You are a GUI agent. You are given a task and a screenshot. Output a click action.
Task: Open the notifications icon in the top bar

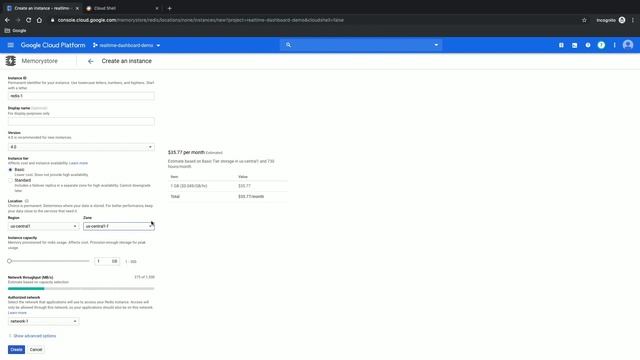click(588, 45)
